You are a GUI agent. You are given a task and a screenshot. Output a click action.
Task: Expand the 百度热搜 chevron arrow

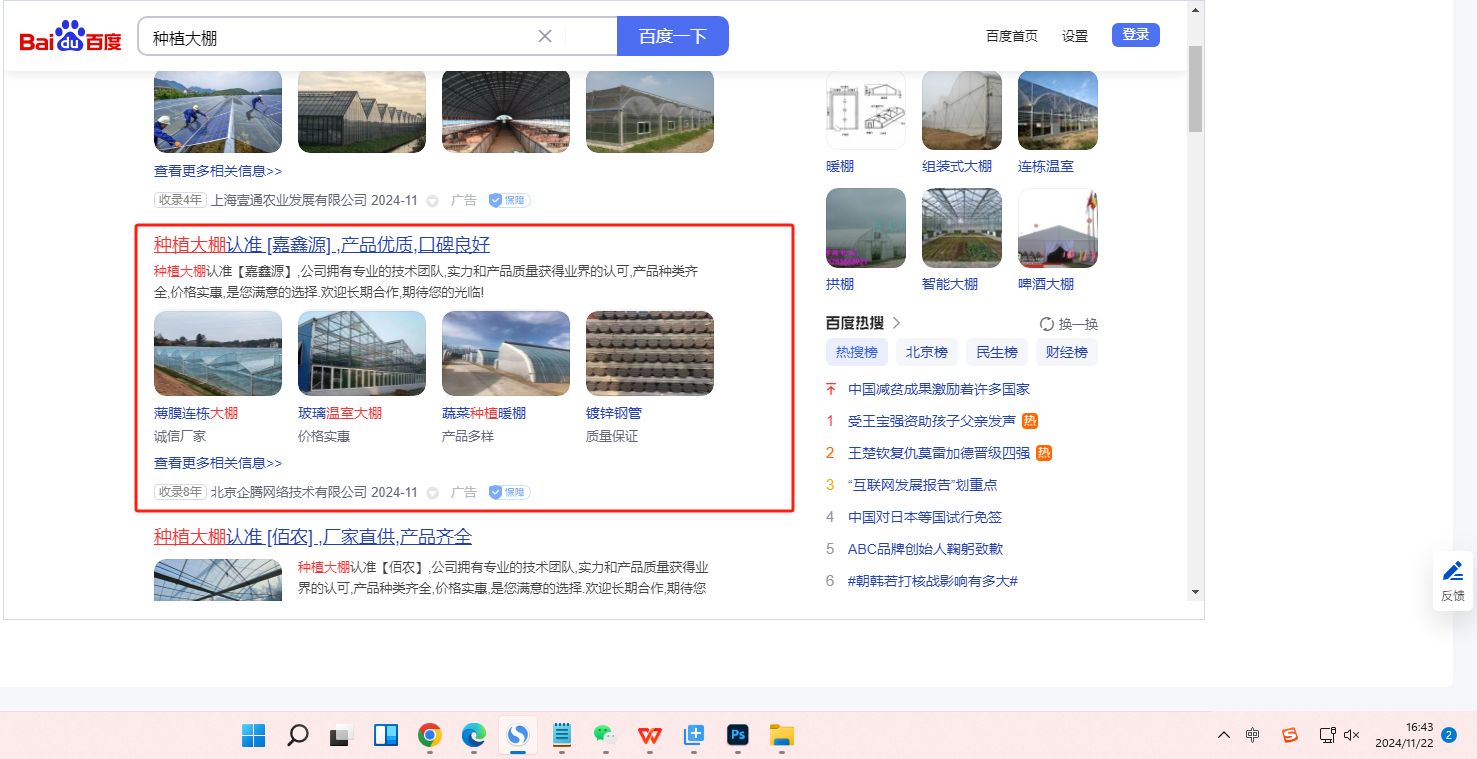(897, 323)
